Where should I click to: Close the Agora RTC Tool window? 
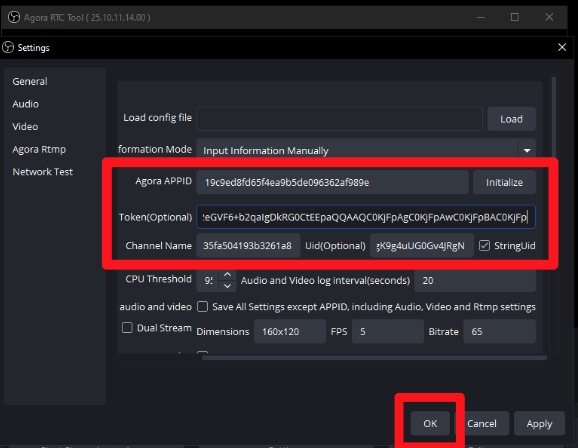(549, 17)
